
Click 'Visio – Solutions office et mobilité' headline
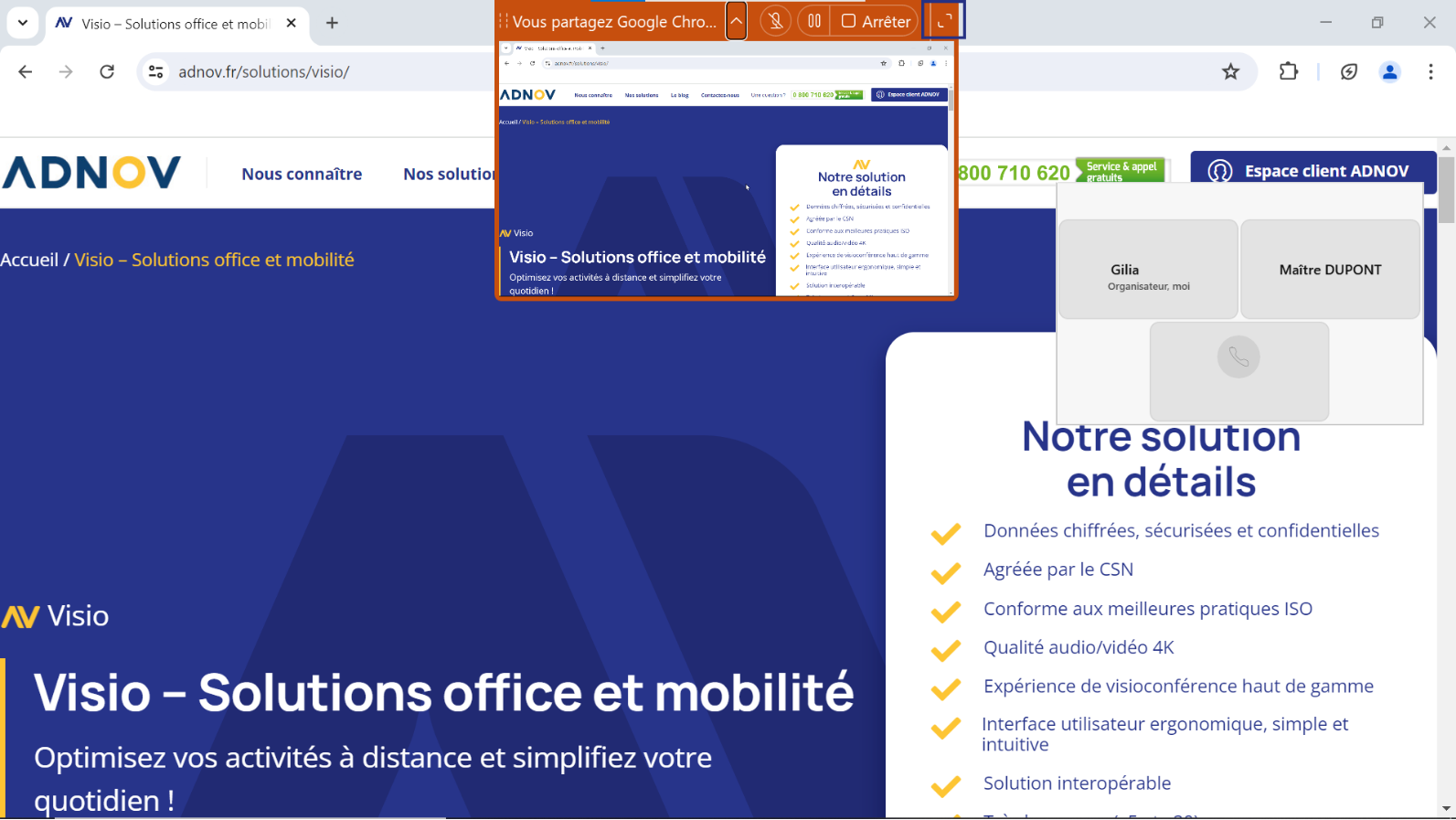444,692
